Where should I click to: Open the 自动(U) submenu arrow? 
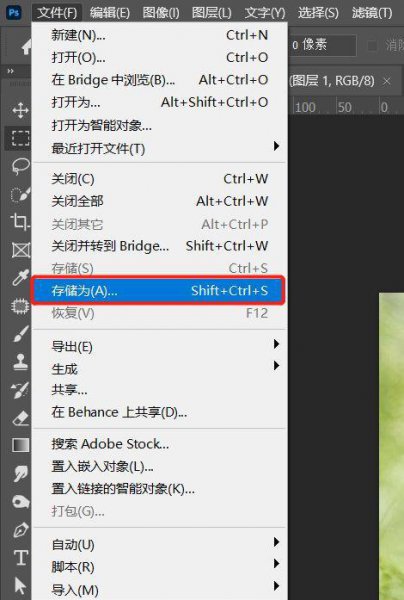point(276,542)
